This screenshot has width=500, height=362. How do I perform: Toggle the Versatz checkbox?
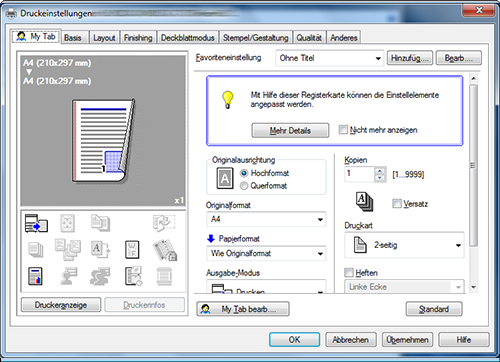pyautogui.click(x=397, y=203)
